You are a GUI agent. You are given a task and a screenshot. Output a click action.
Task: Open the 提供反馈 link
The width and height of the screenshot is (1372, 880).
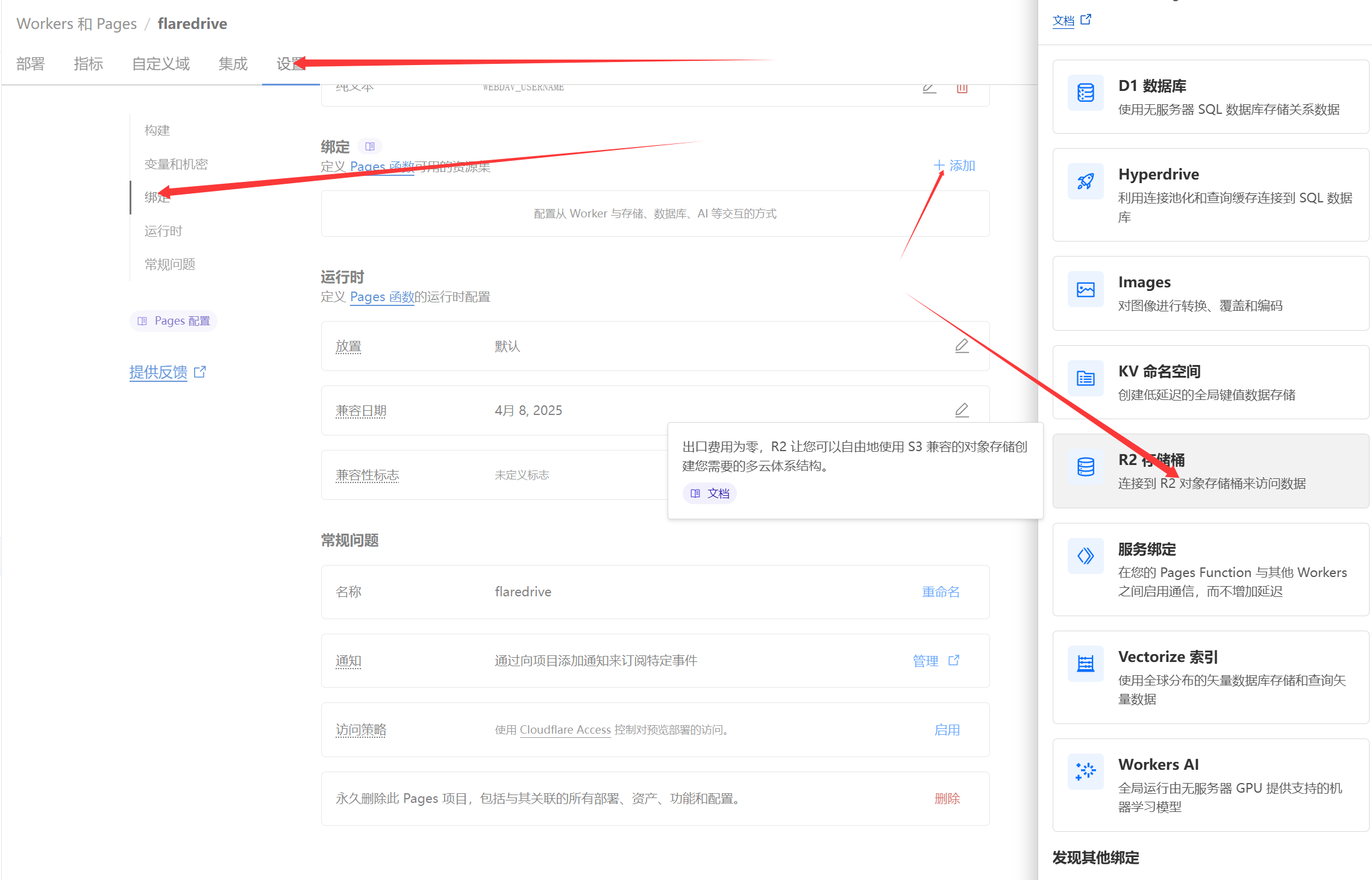(x=158, y=372)
